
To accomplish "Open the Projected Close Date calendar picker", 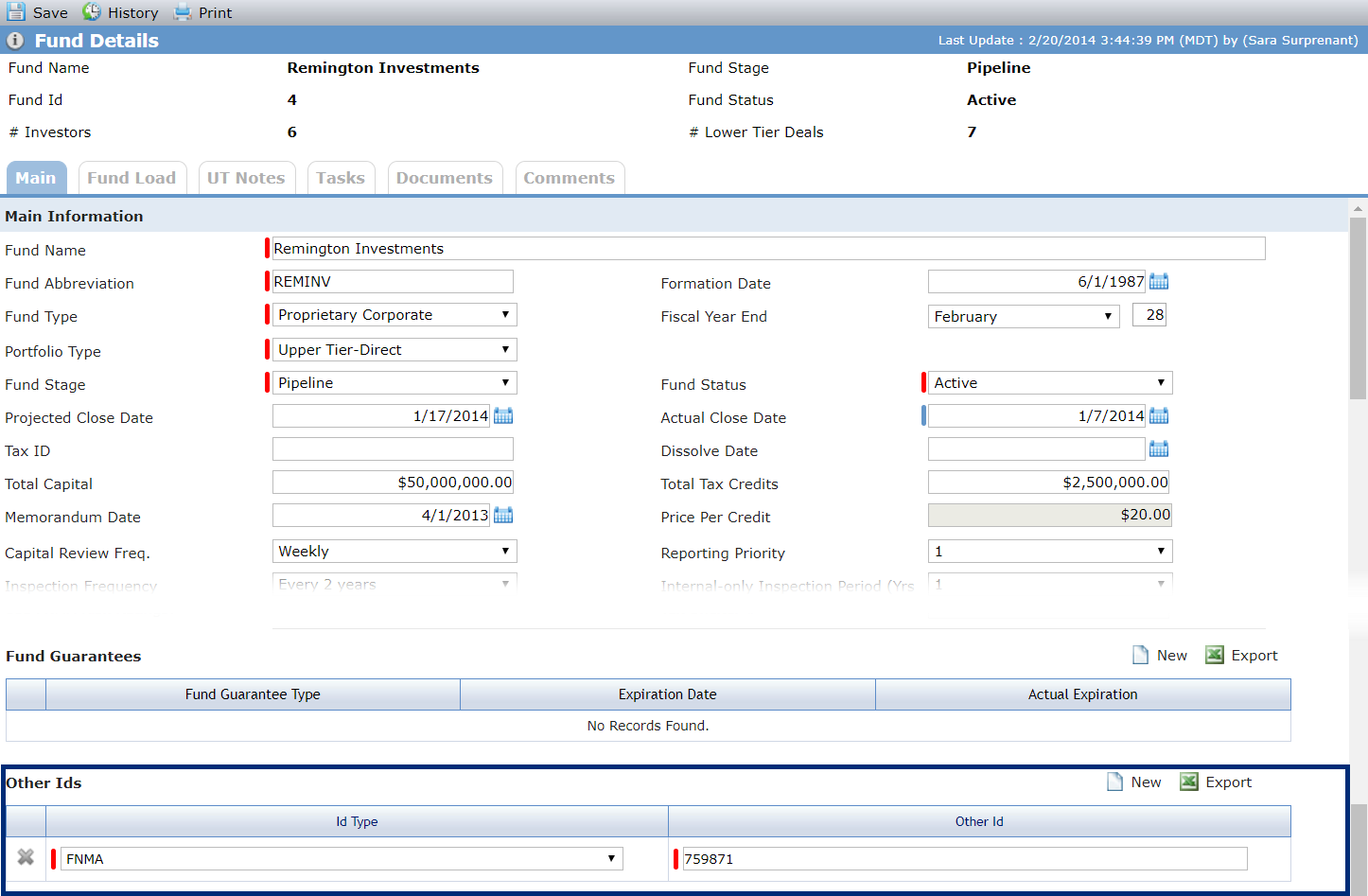I will tap(503, 415).
